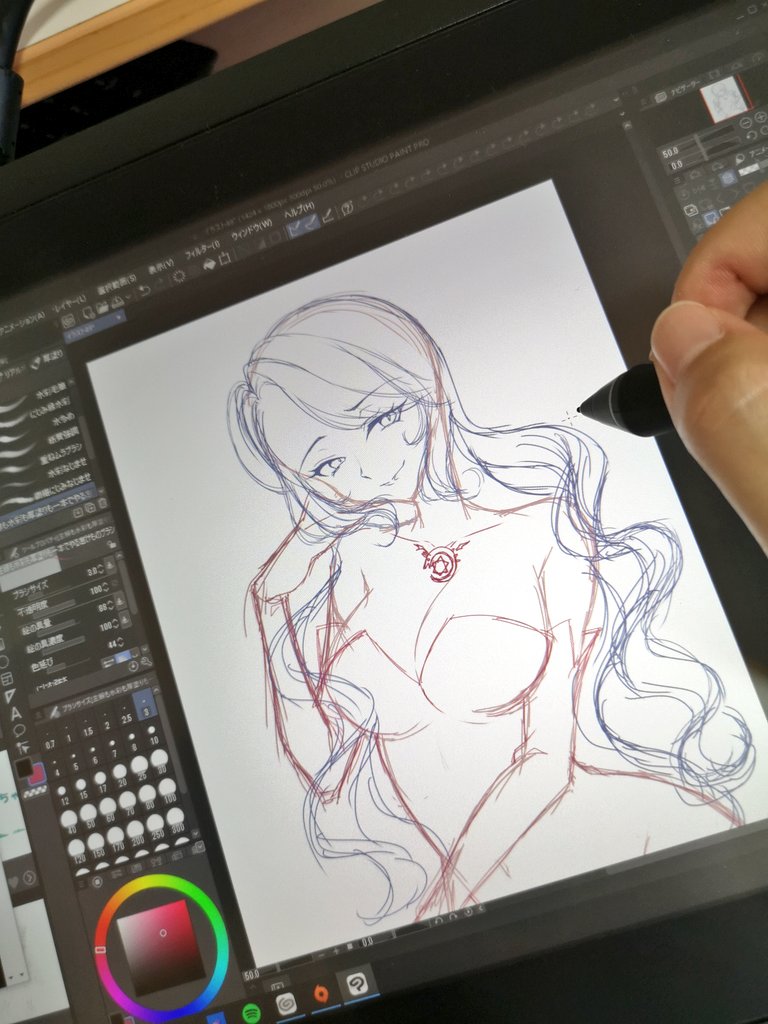This screenshot has width=768, height=1024.
Task: Select brush size preset 20
Action: pyautogui.click(x=121, y=776)
